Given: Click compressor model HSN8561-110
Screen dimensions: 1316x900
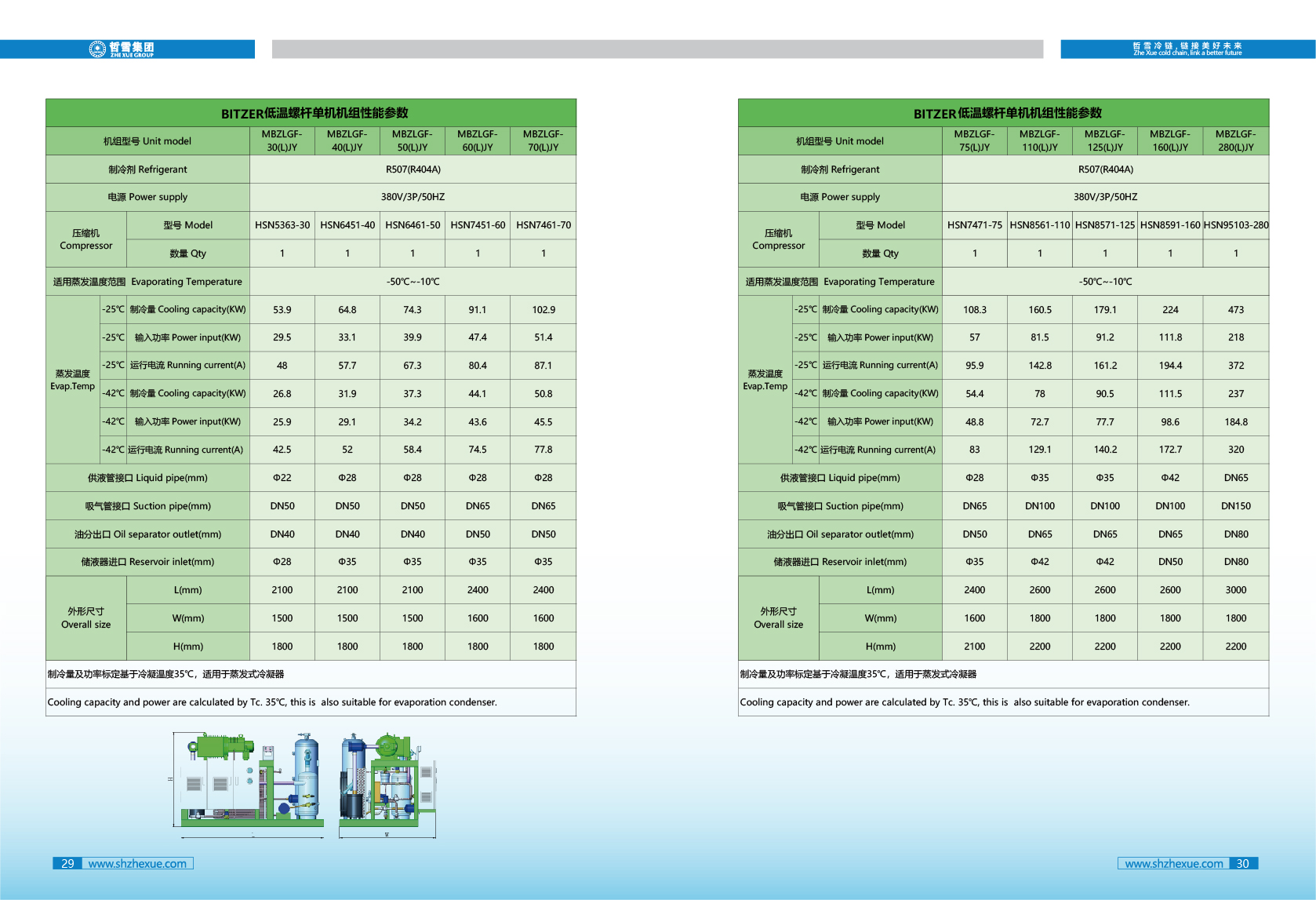Looking at the screenshot, I should pos(1040,225).
